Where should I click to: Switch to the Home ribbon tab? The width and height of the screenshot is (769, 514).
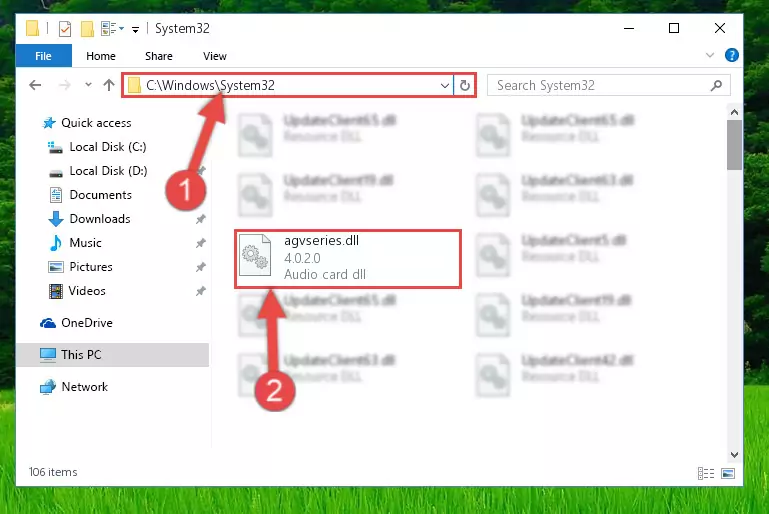click(x=101, y=56)
